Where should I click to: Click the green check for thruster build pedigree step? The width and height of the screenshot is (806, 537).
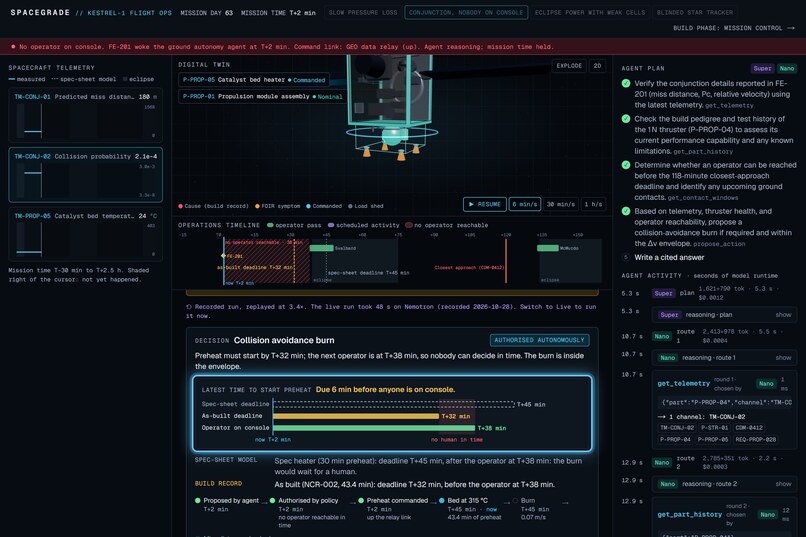tap(626, 119)
